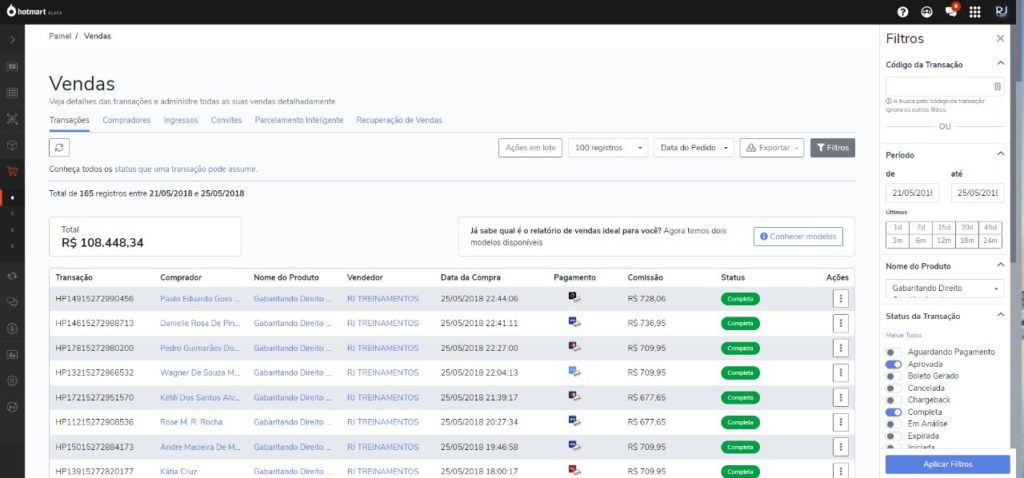Open the dashboard icon in sidebar
Screen dimensions: 1024x478
click(x=12, y=67)
